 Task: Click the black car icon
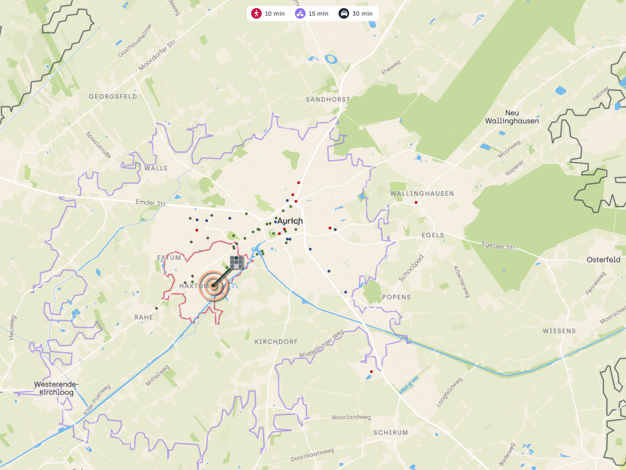point(343,13)
